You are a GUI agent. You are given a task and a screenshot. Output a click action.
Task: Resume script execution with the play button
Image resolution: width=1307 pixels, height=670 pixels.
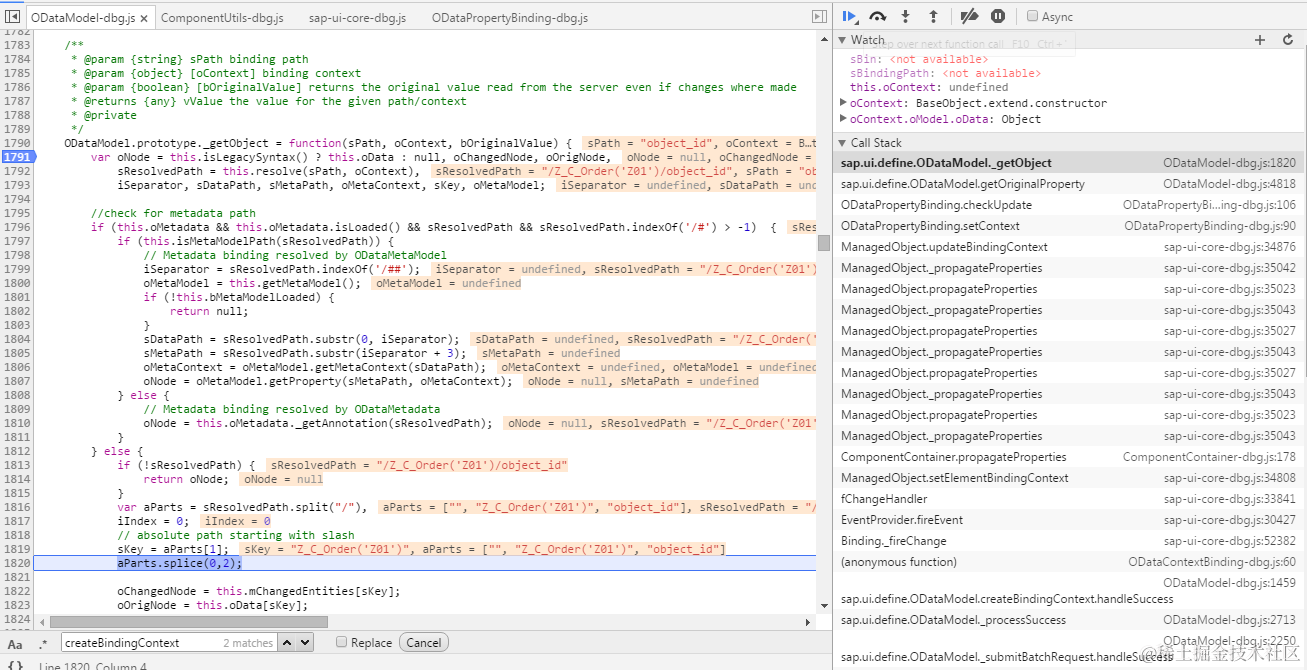[849, 16]
